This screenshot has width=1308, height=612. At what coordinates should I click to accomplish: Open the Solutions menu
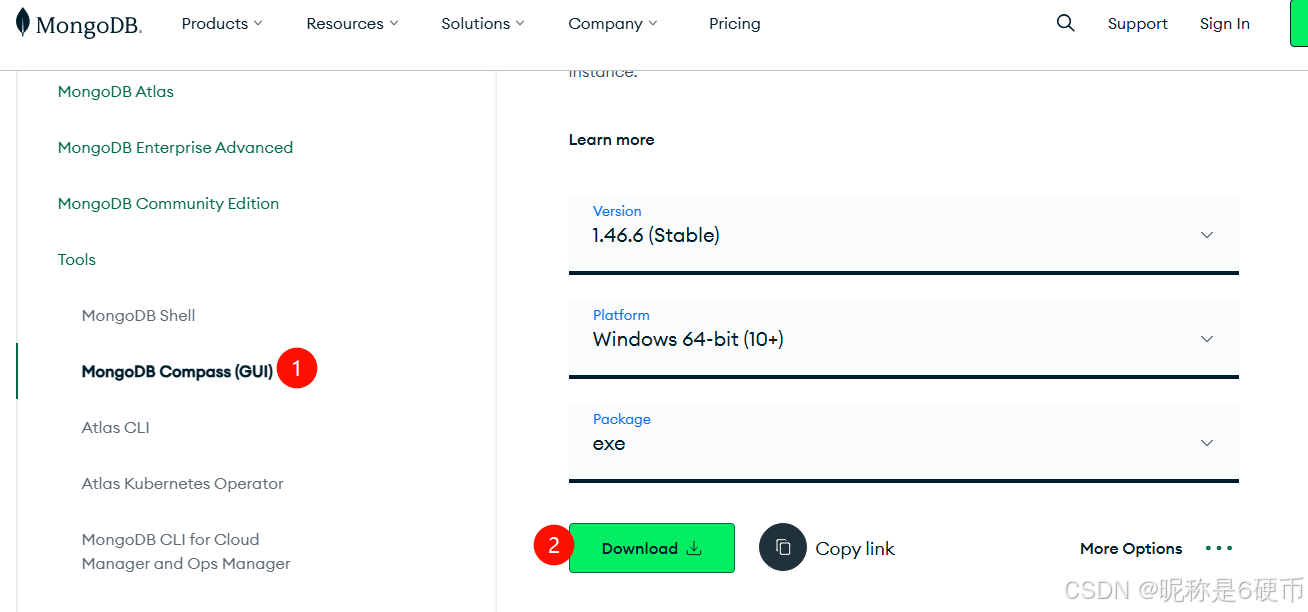click(483, 23)
